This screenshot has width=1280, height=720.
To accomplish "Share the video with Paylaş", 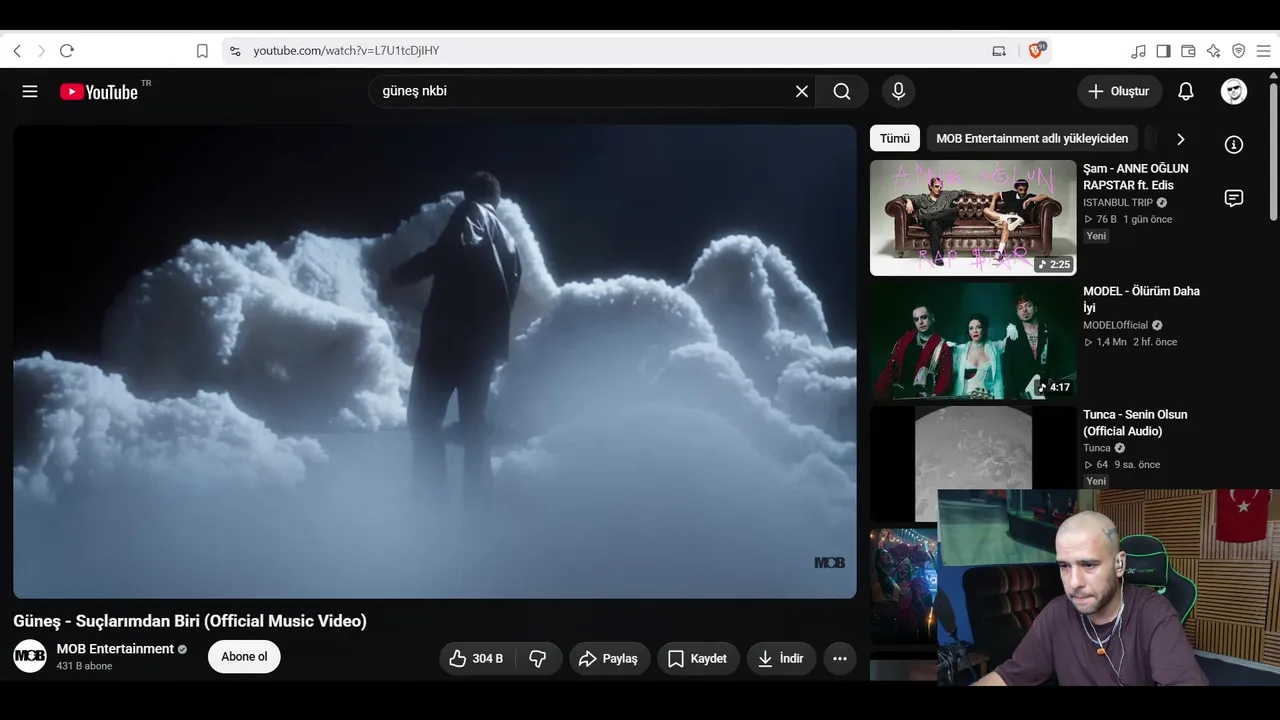I will click(x=610, y=658).
